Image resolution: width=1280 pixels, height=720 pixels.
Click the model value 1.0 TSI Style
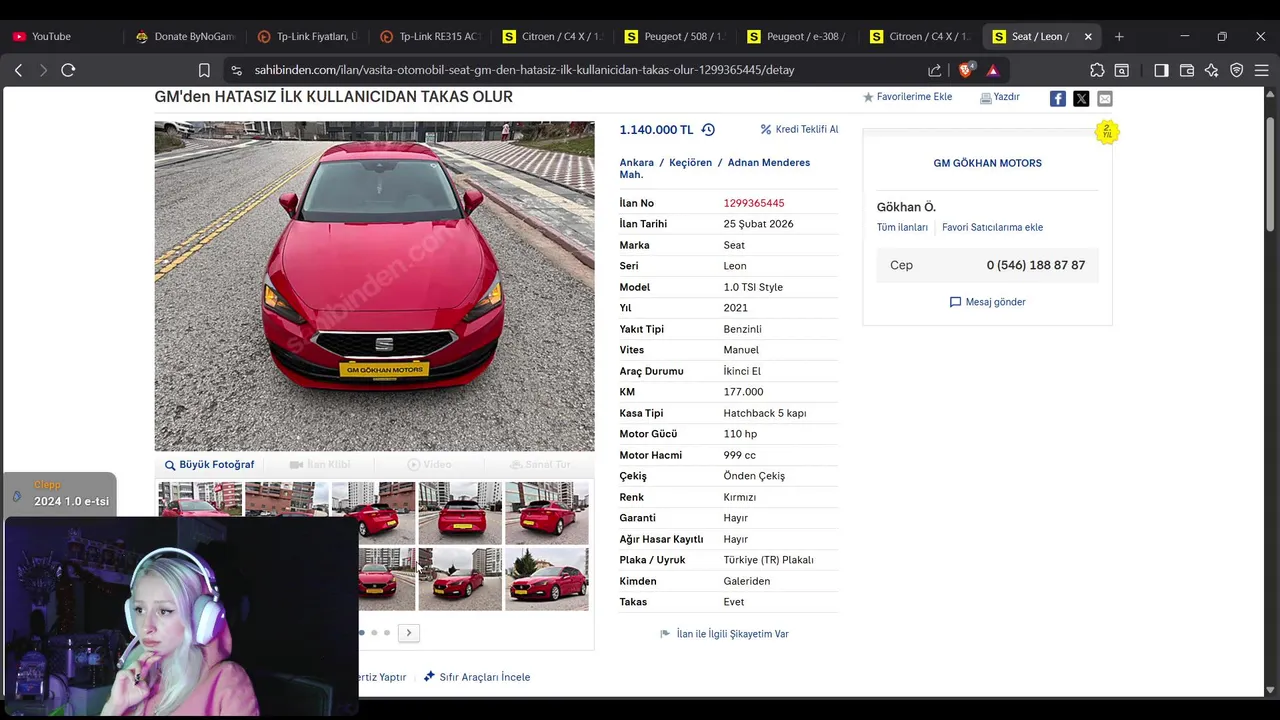pos(753,287)
